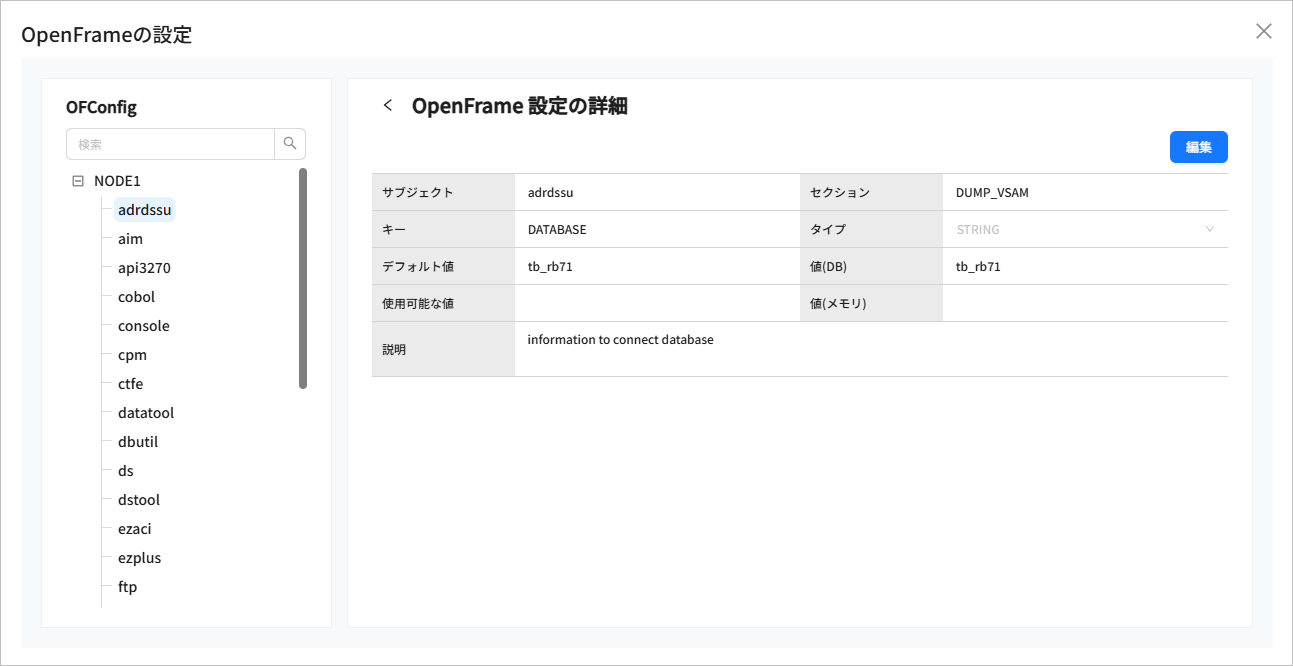Image resolution: width=1293 pixels, height=666 pixels.
Task: Choose the console tree item
Action: pos(143,326)
